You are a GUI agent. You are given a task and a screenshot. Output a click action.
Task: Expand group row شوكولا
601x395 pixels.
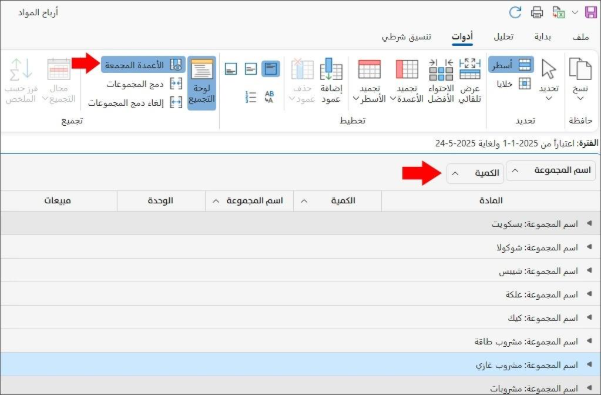589,247
